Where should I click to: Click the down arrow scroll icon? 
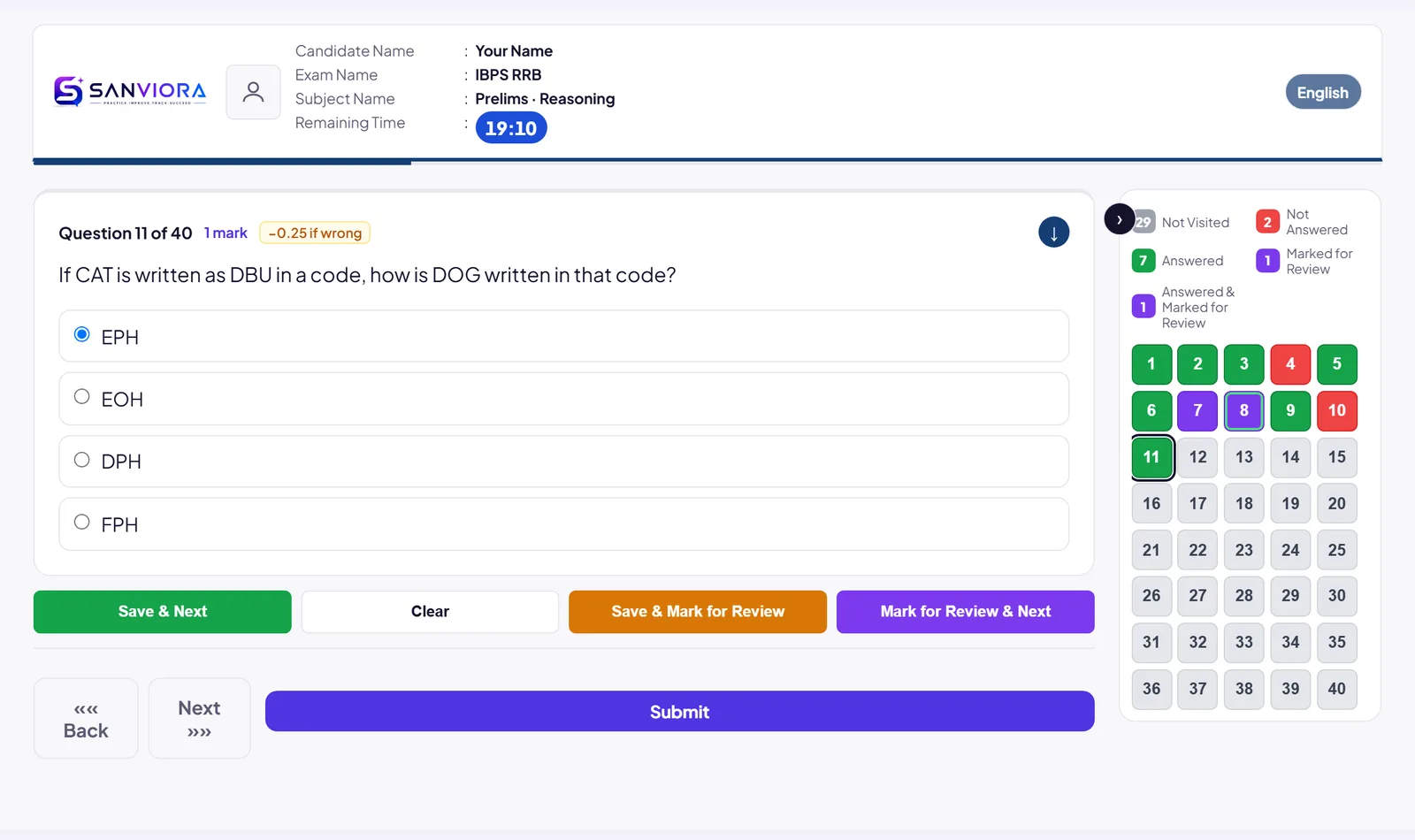[x=1053, y=233]
